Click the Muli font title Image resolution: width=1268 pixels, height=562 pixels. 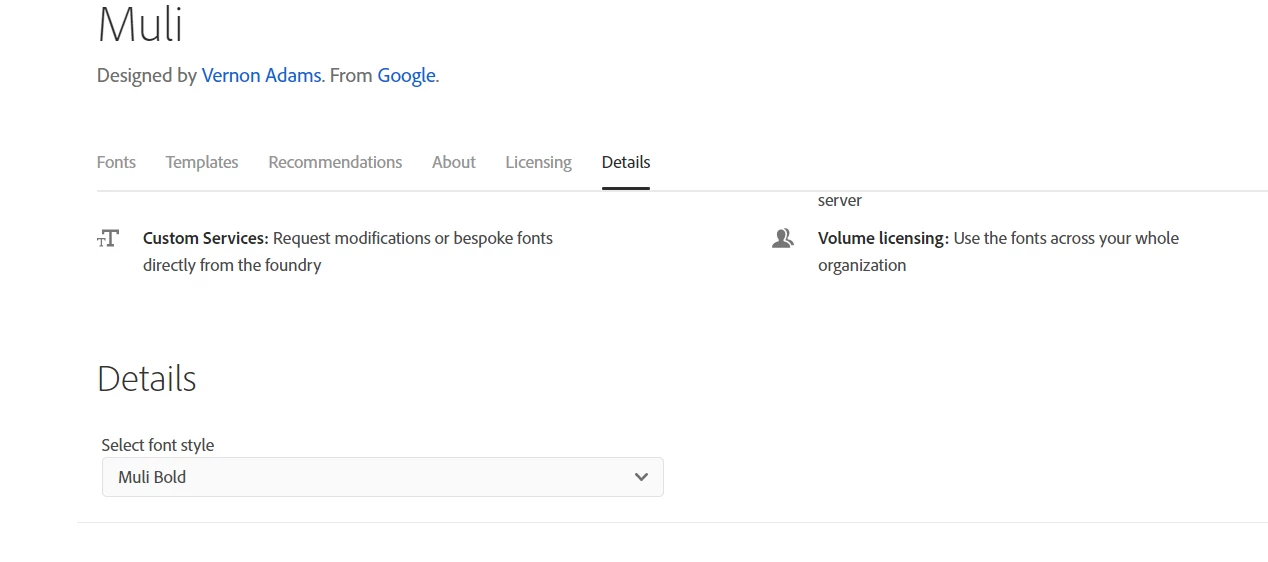point(140,24)
